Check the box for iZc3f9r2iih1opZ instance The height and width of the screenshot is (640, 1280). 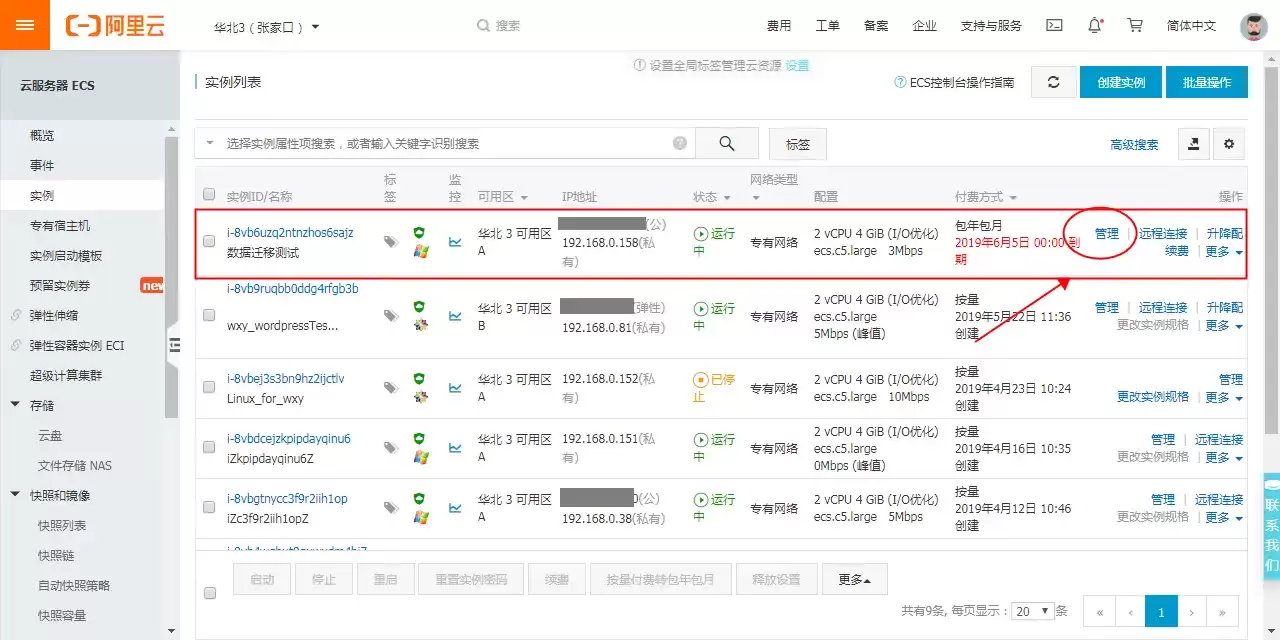(x=209, y=508)
